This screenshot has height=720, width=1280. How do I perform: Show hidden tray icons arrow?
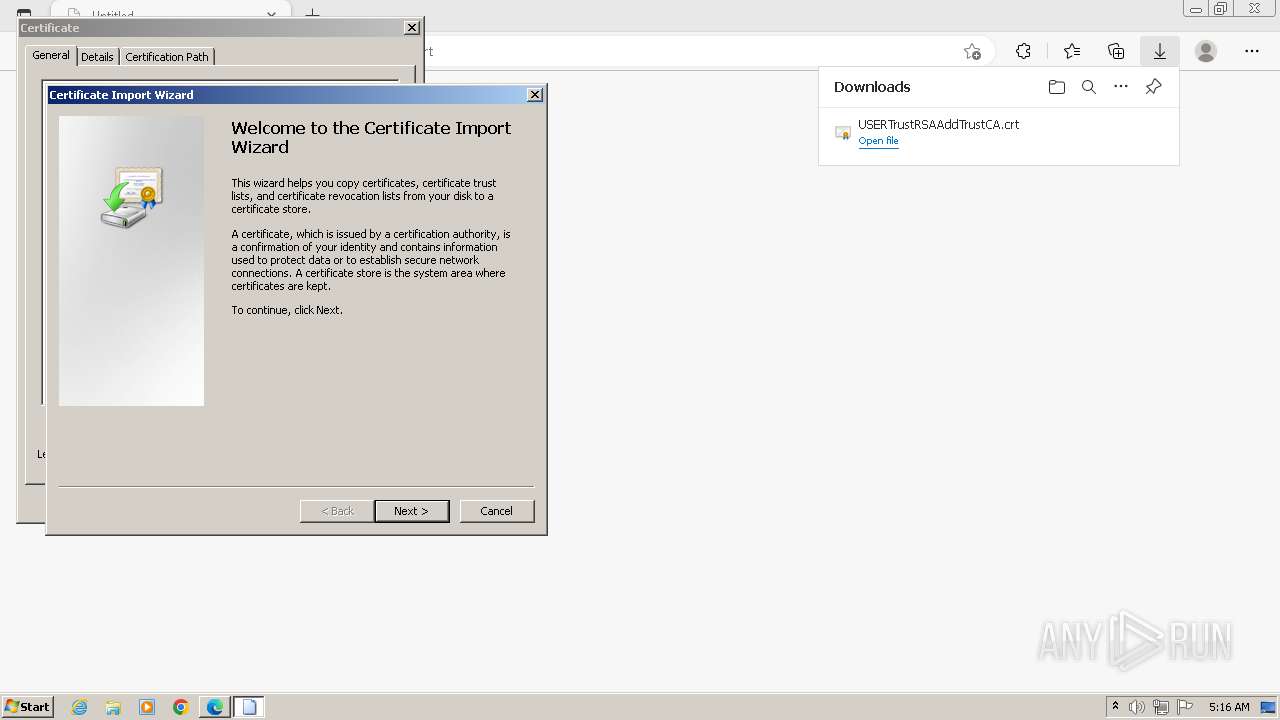[1116, 707]
